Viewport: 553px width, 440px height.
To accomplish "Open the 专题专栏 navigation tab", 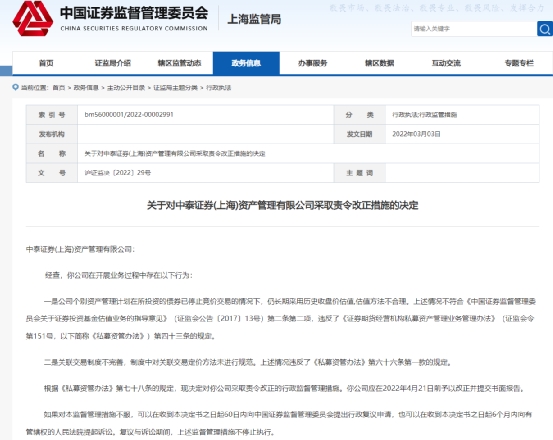I will (519, 63).
